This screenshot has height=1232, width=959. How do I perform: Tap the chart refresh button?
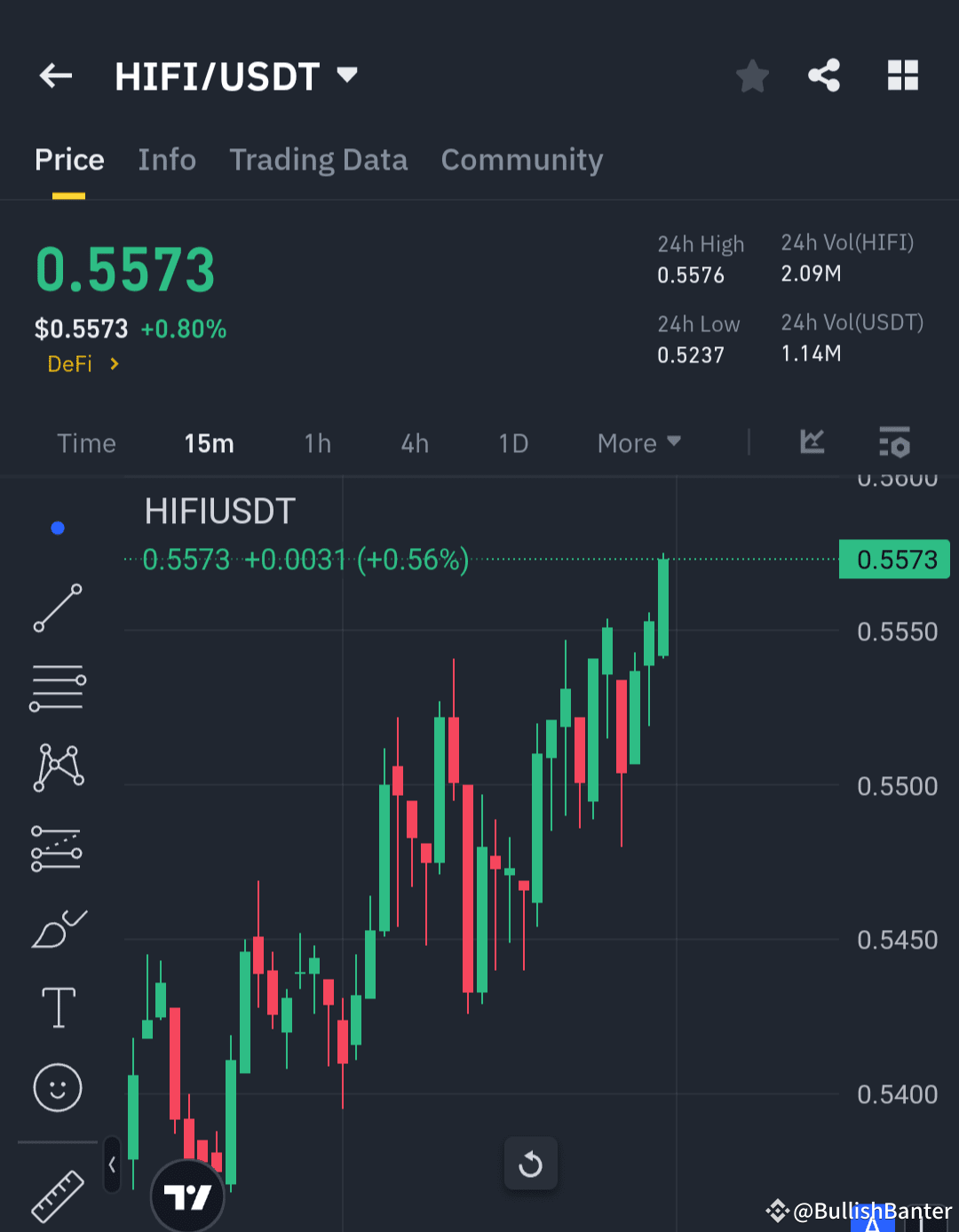(531, 1164)
